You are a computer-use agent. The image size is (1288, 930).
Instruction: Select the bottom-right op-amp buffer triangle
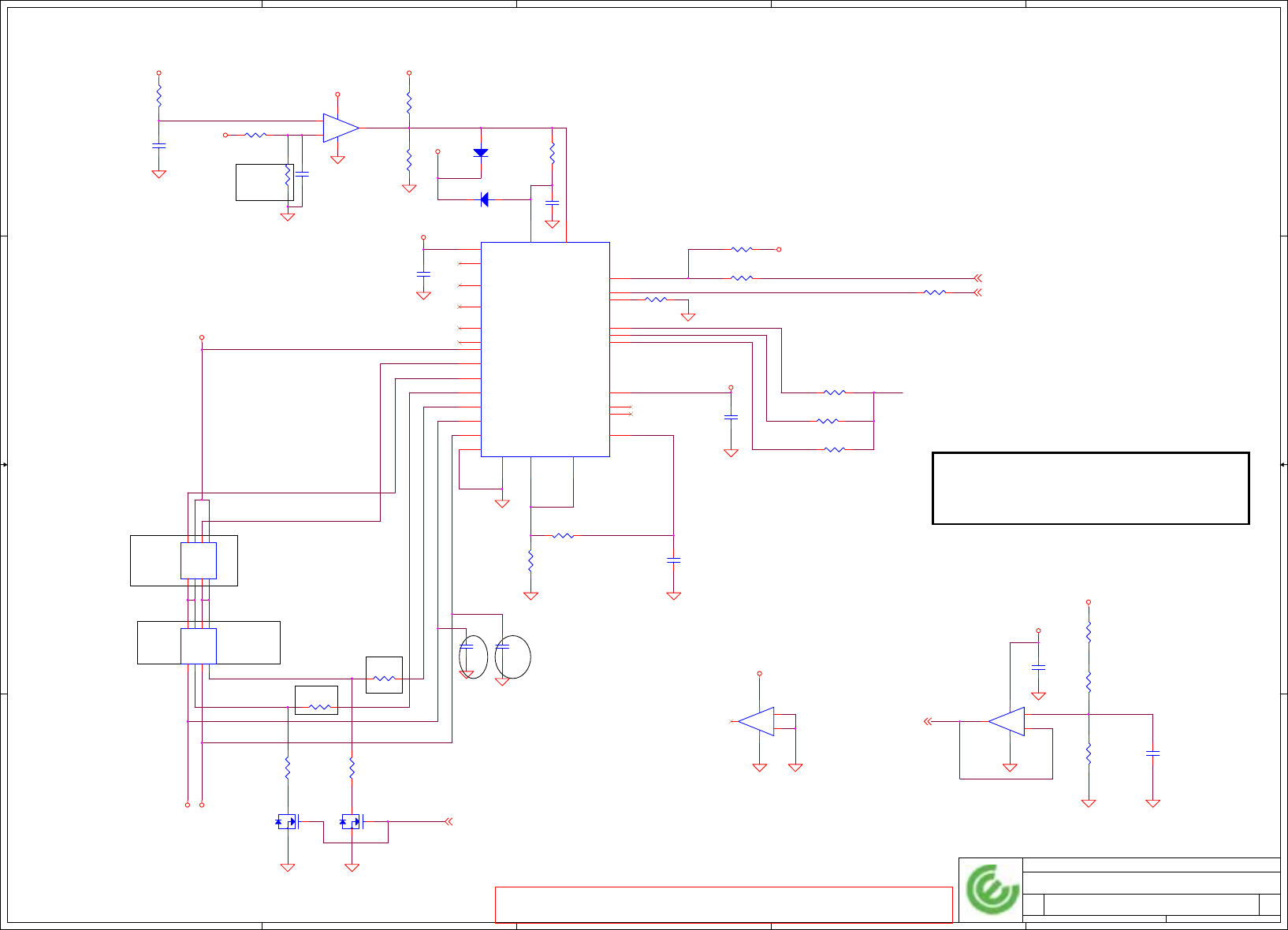[1007, 721]
